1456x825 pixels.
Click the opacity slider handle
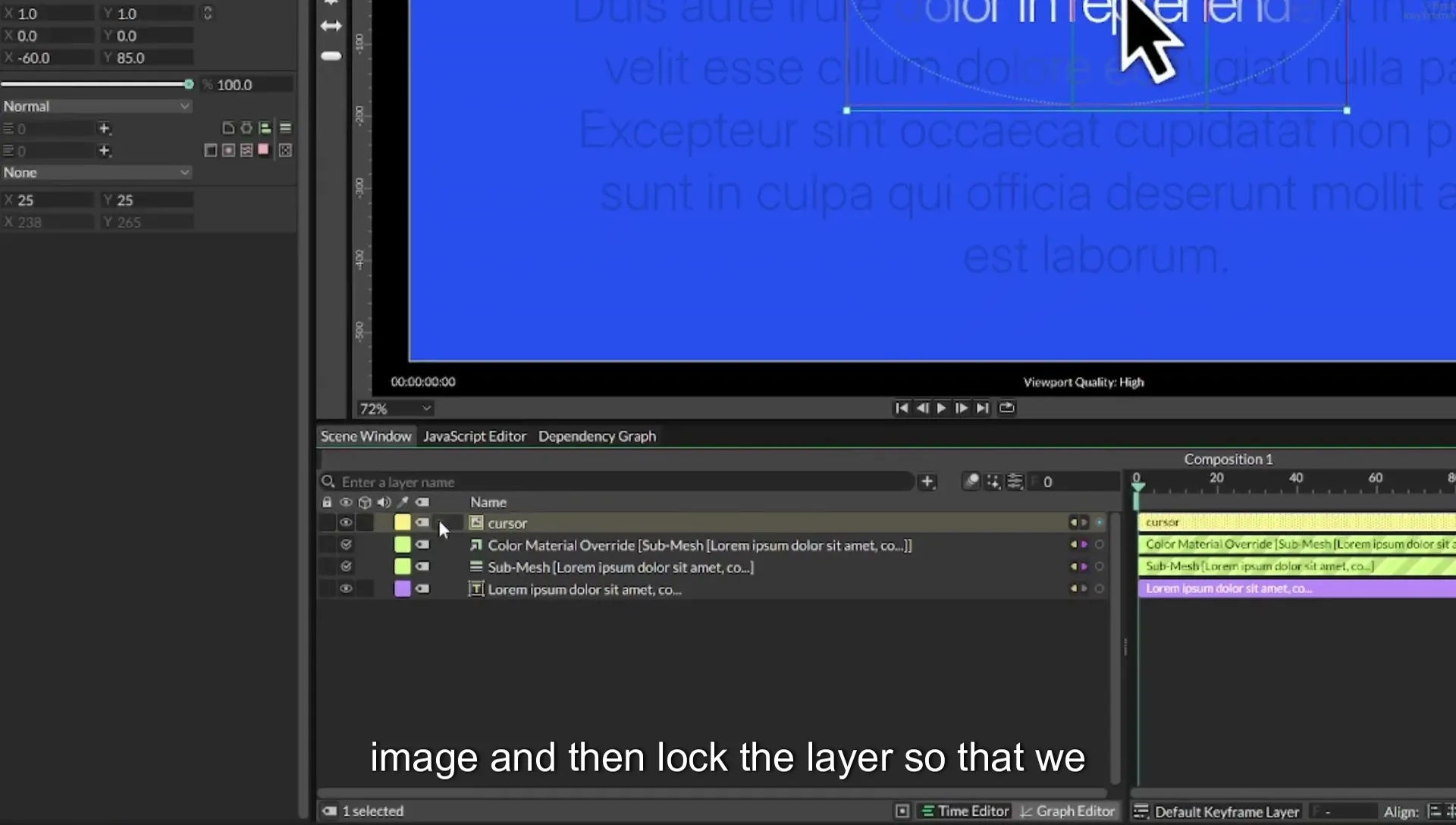[x=188, y=84]
